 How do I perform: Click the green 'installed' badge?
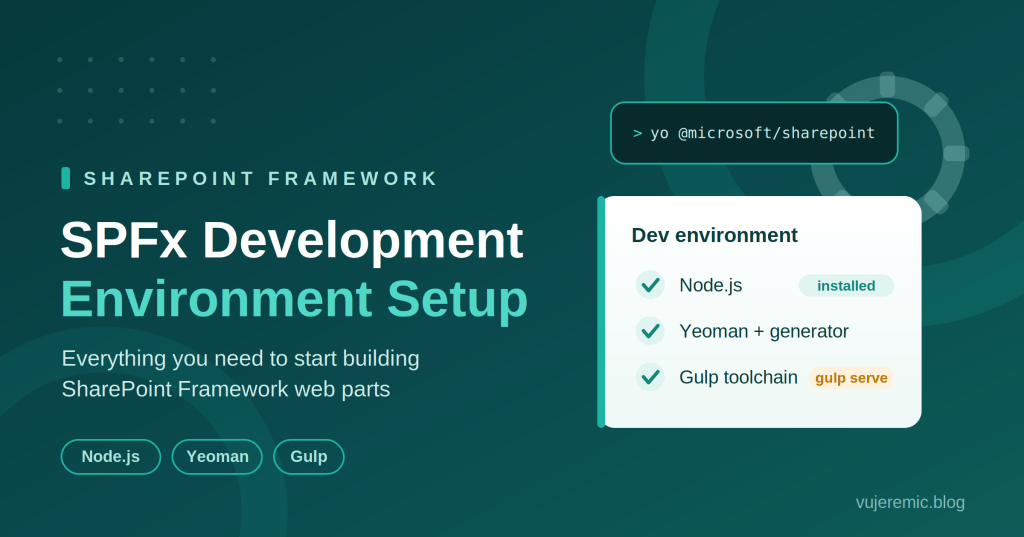pyautogui.click(x=846, y=285)
